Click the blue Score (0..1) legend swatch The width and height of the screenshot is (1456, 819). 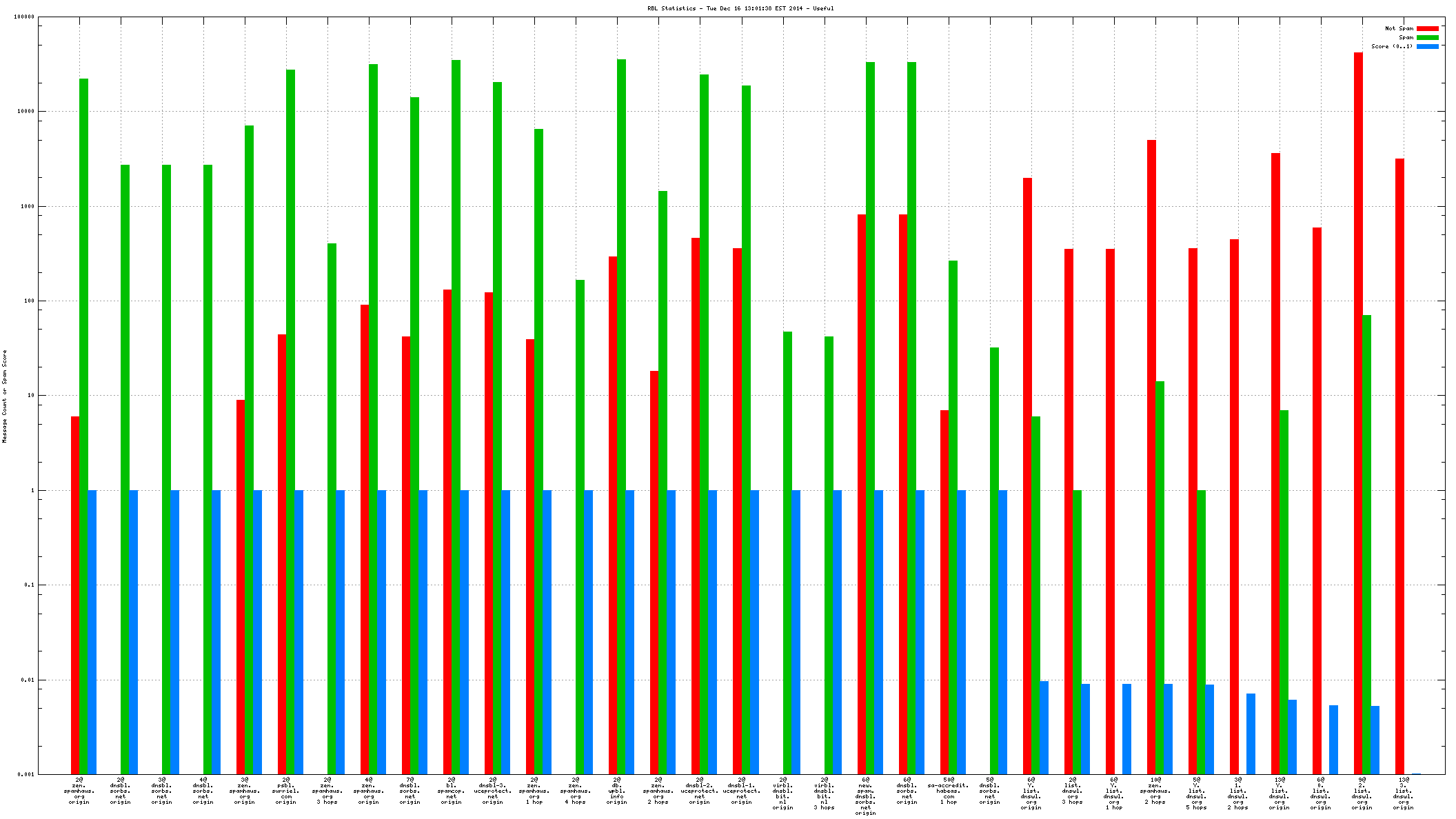coord(1427,46)
